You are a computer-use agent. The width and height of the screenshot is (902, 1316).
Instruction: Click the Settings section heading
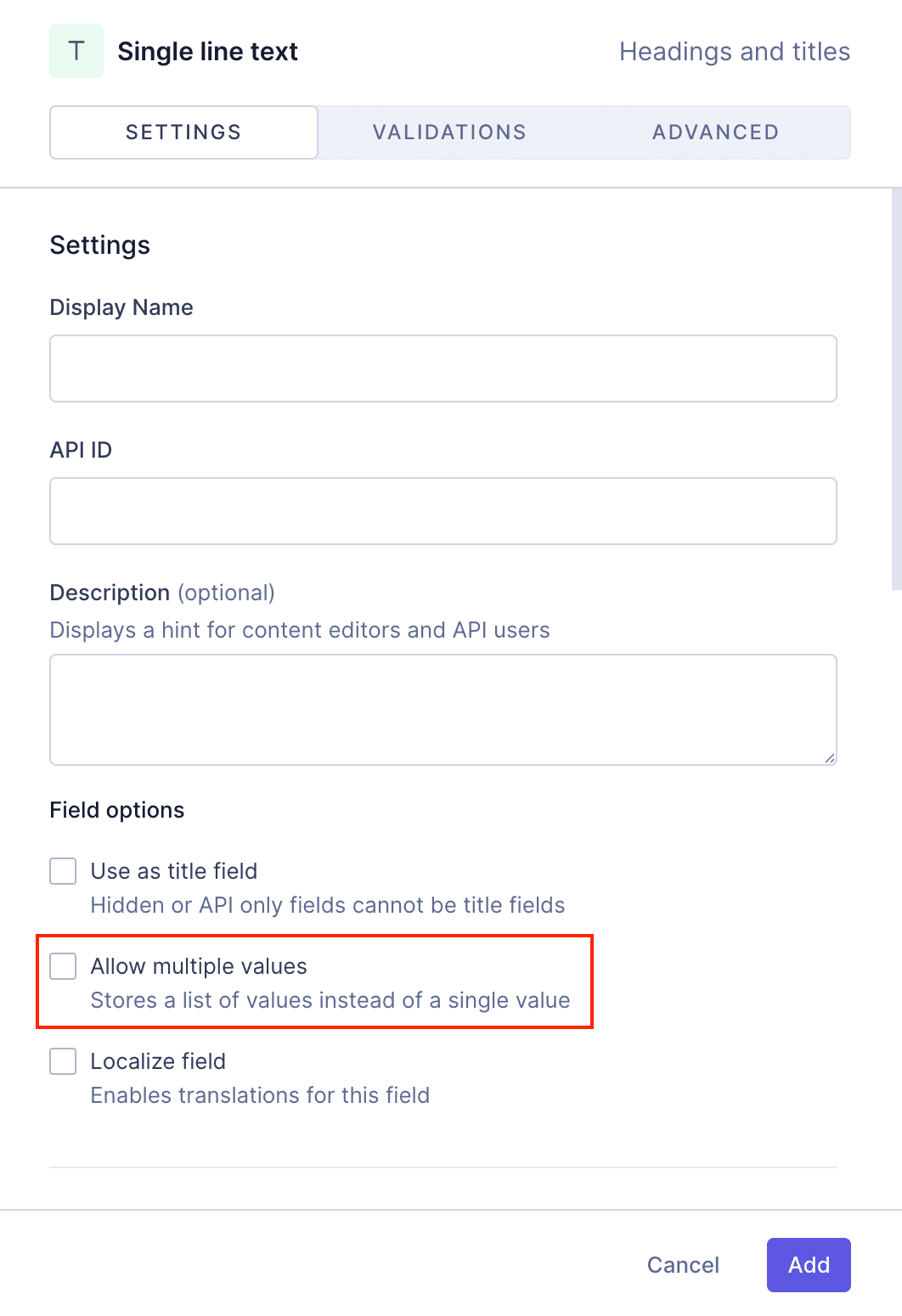coord(99,245)
